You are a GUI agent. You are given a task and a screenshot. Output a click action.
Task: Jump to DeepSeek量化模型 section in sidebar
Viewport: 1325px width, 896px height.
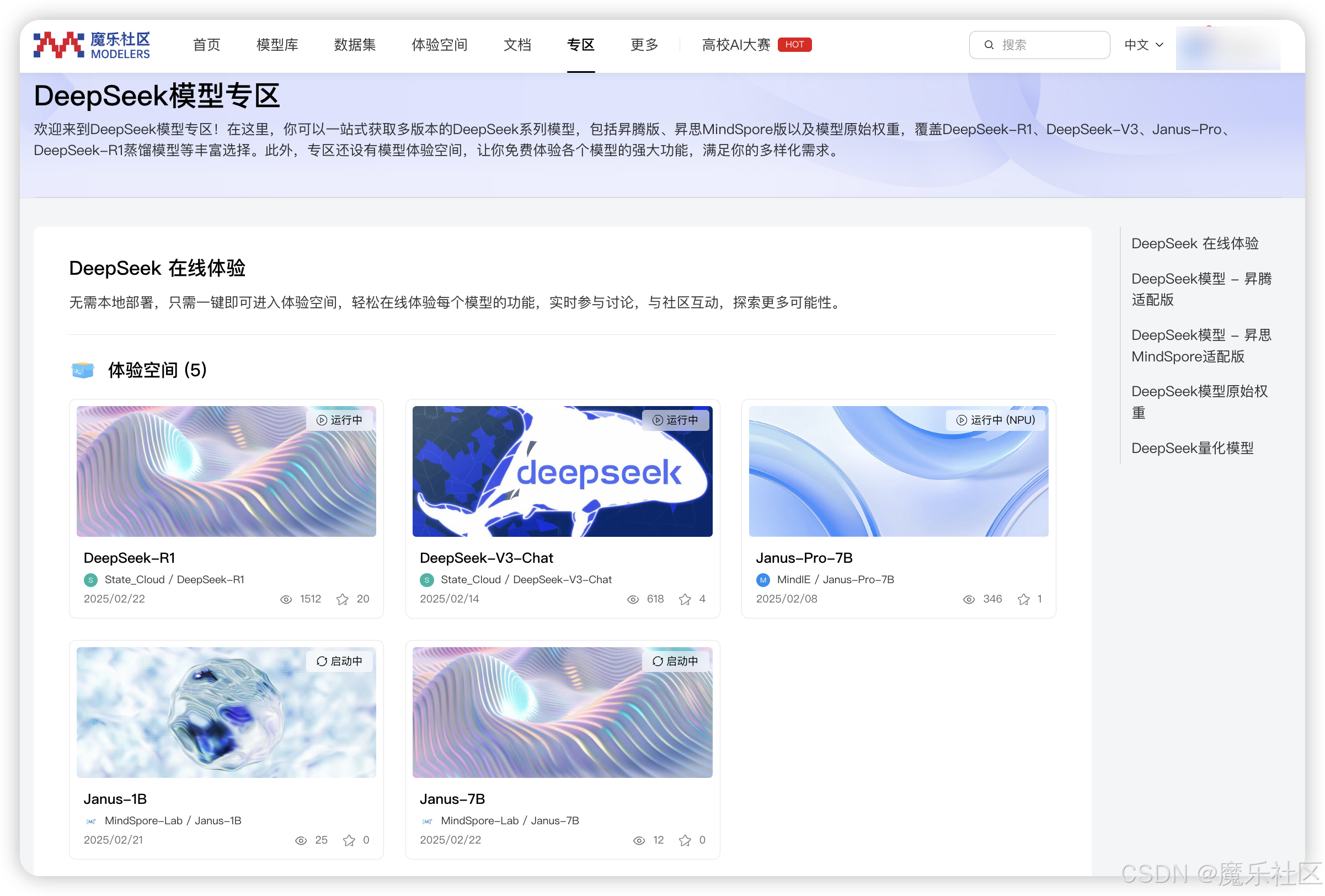(x=1192, y=447)
